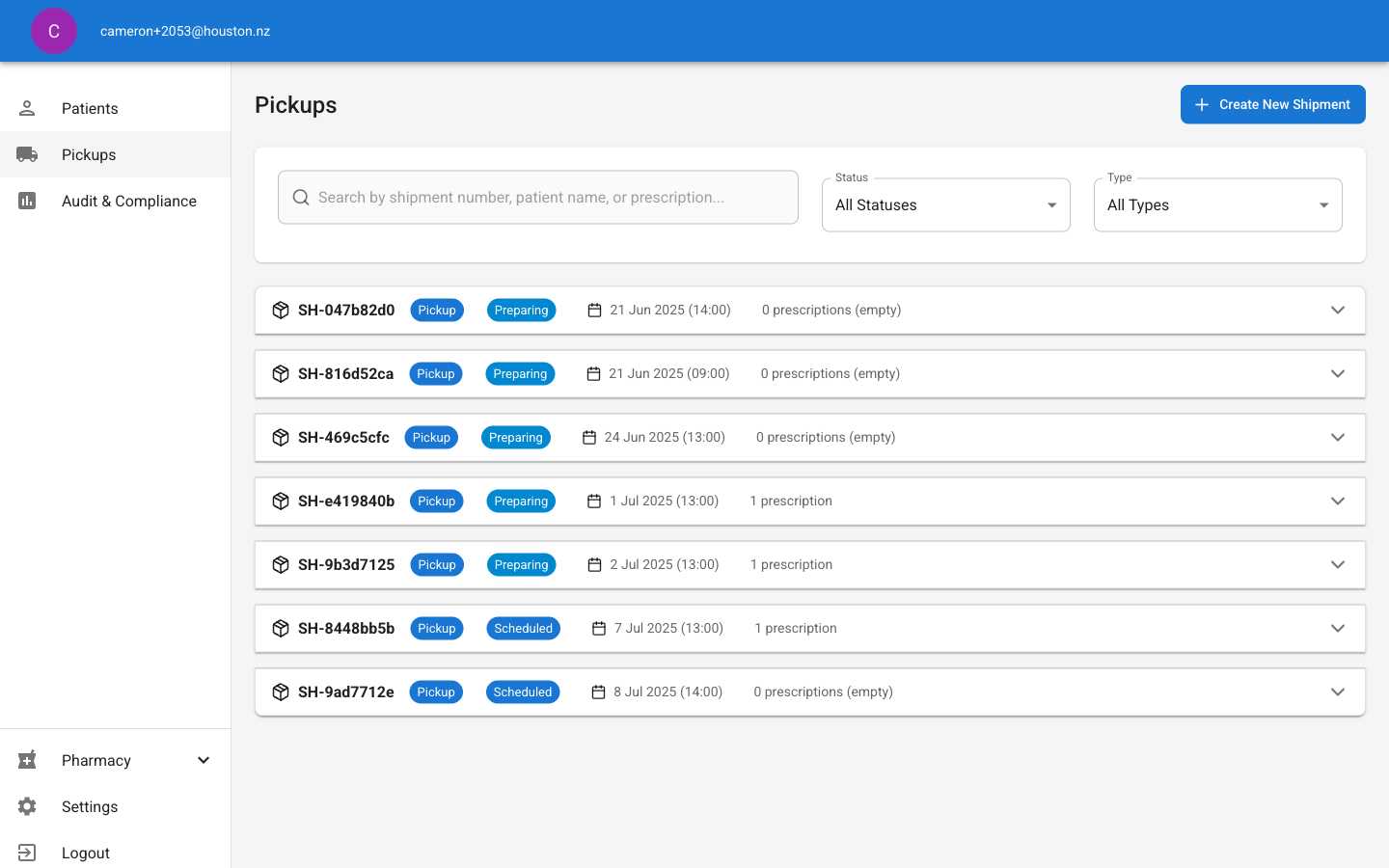
Task: Click the package icon for SH-9ad7712e
Action: coord(281,692)
